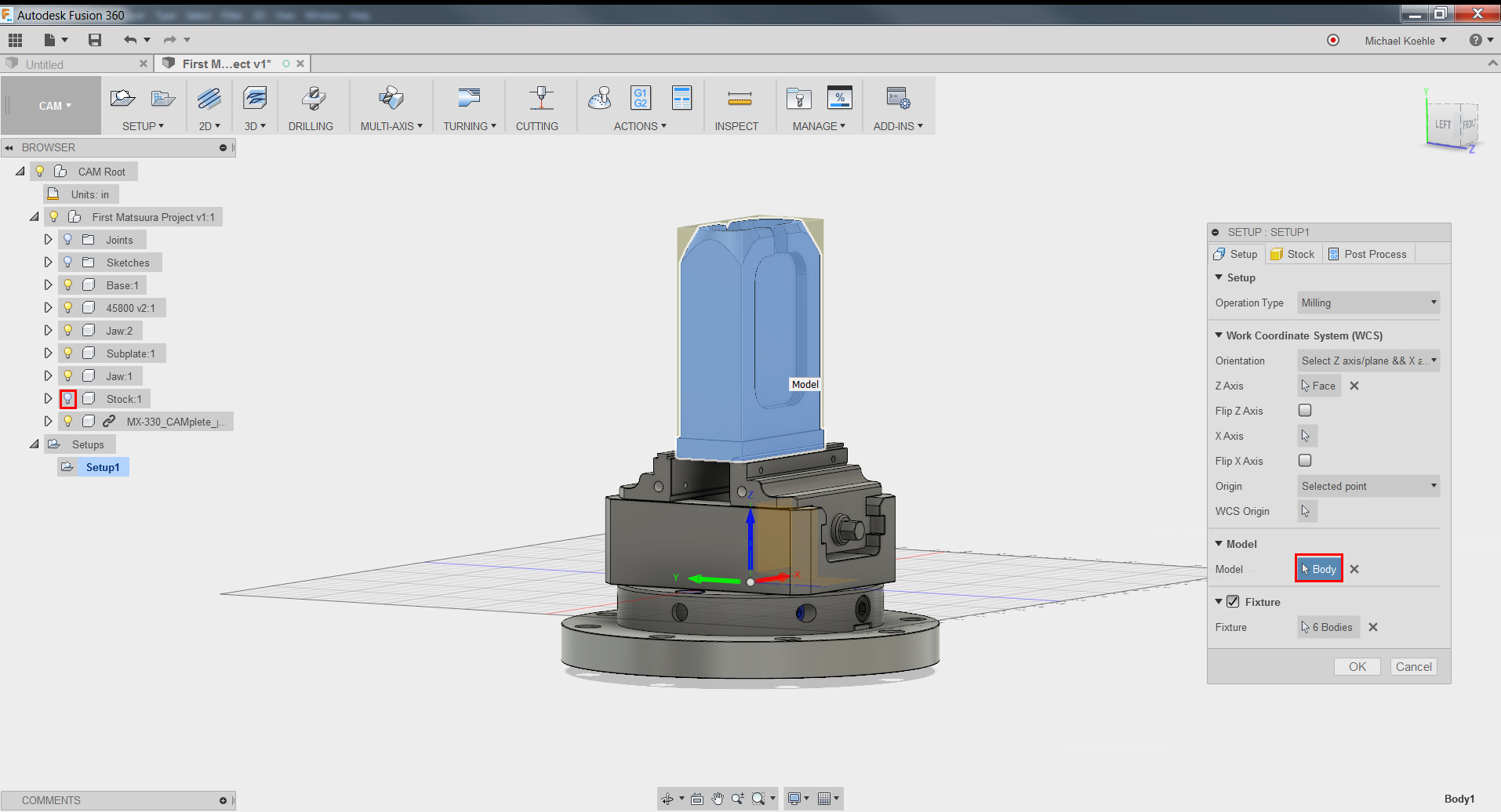Click the Pan hand navigation icon
Image resolution: width=1501 pixels, height=812 pixels.
(718, 799)
